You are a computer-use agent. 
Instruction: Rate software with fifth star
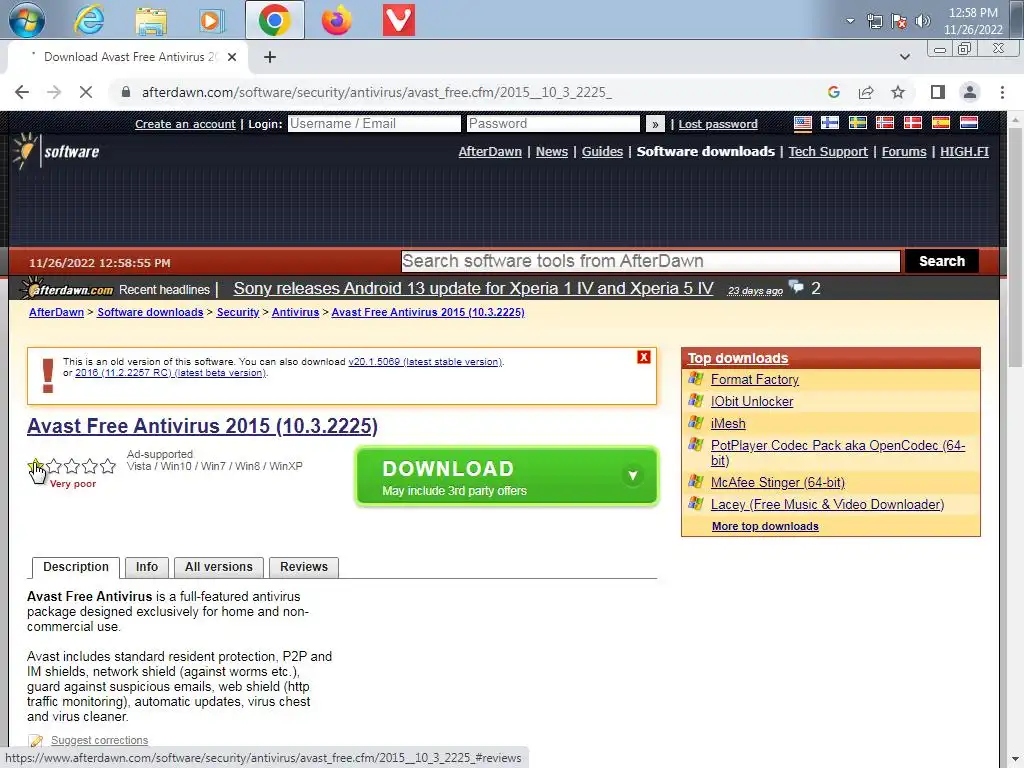(x=108, y=466)
